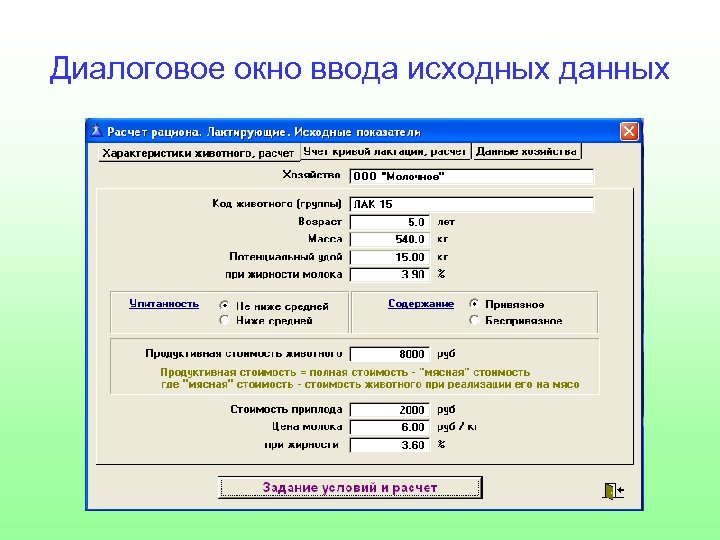Switch to 'Данные хозяйства' tab
Image resolution: width=720 pixels, height=540 pixels.
tap(526, 152)
